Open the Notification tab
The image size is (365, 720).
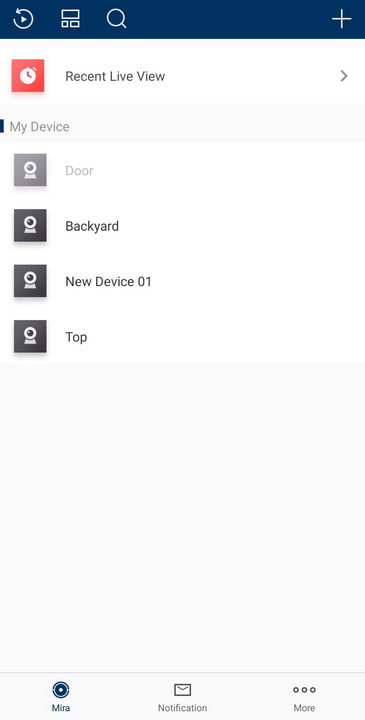pyautogui.click(x=182, y=696)
